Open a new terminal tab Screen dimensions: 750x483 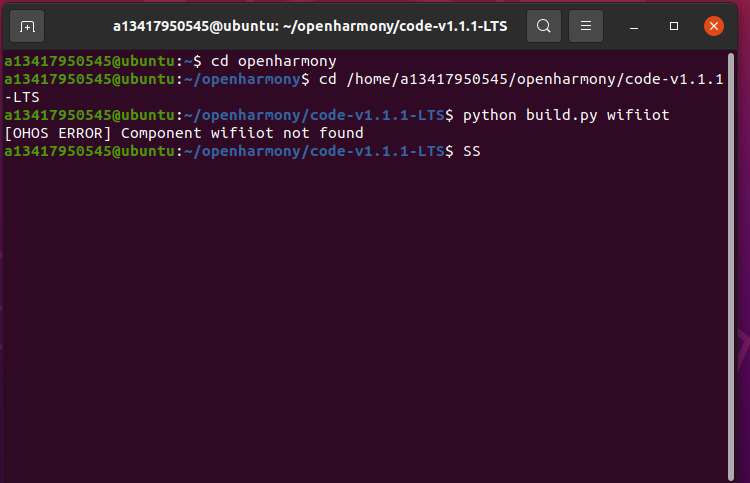(27, 26)
